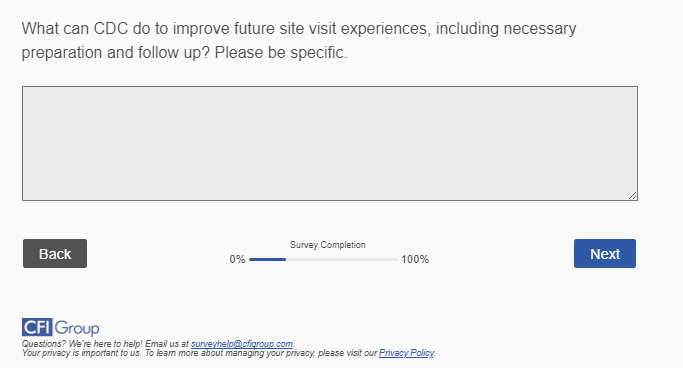Click the 'preparation and follow up?' text line
The height and width of the screenshot is (368, 683).
116,53
